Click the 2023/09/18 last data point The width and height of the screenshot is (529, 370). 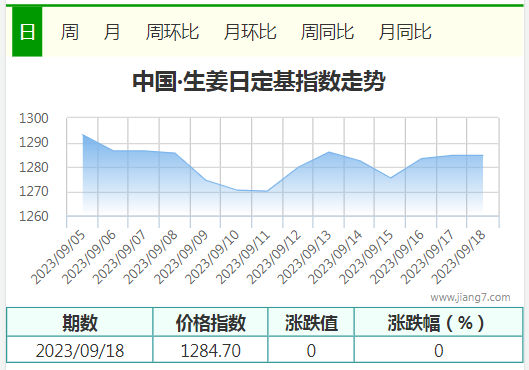pos(483,155)
